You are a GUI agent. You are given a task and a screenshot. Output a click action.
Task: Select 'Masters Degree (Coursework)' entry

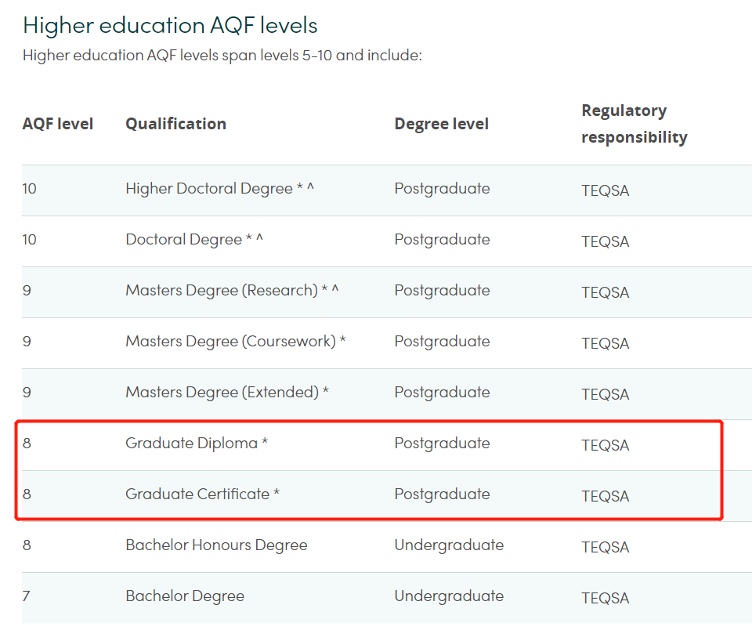tap(235, 341)
